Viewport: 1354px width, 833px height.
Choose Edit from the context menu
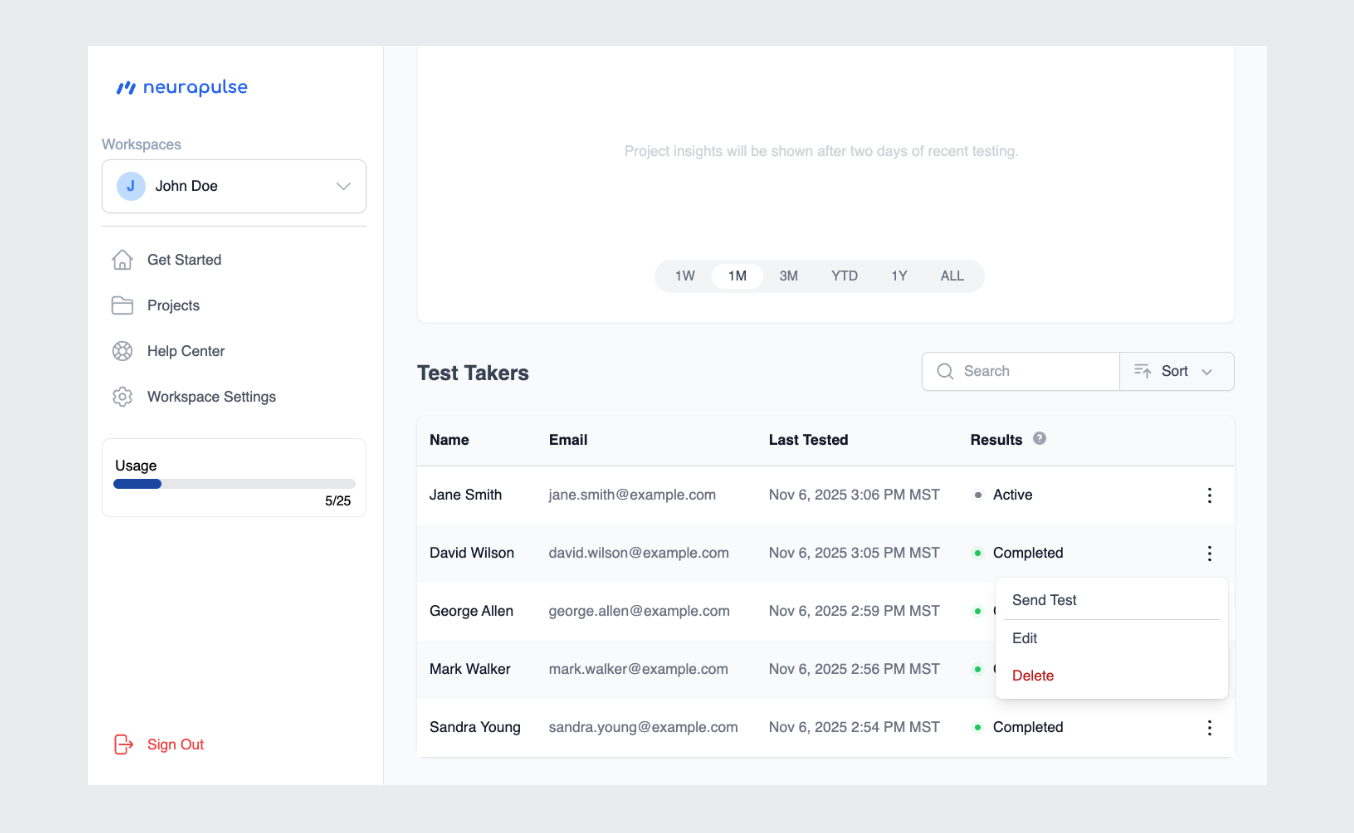click(1112, 638)
